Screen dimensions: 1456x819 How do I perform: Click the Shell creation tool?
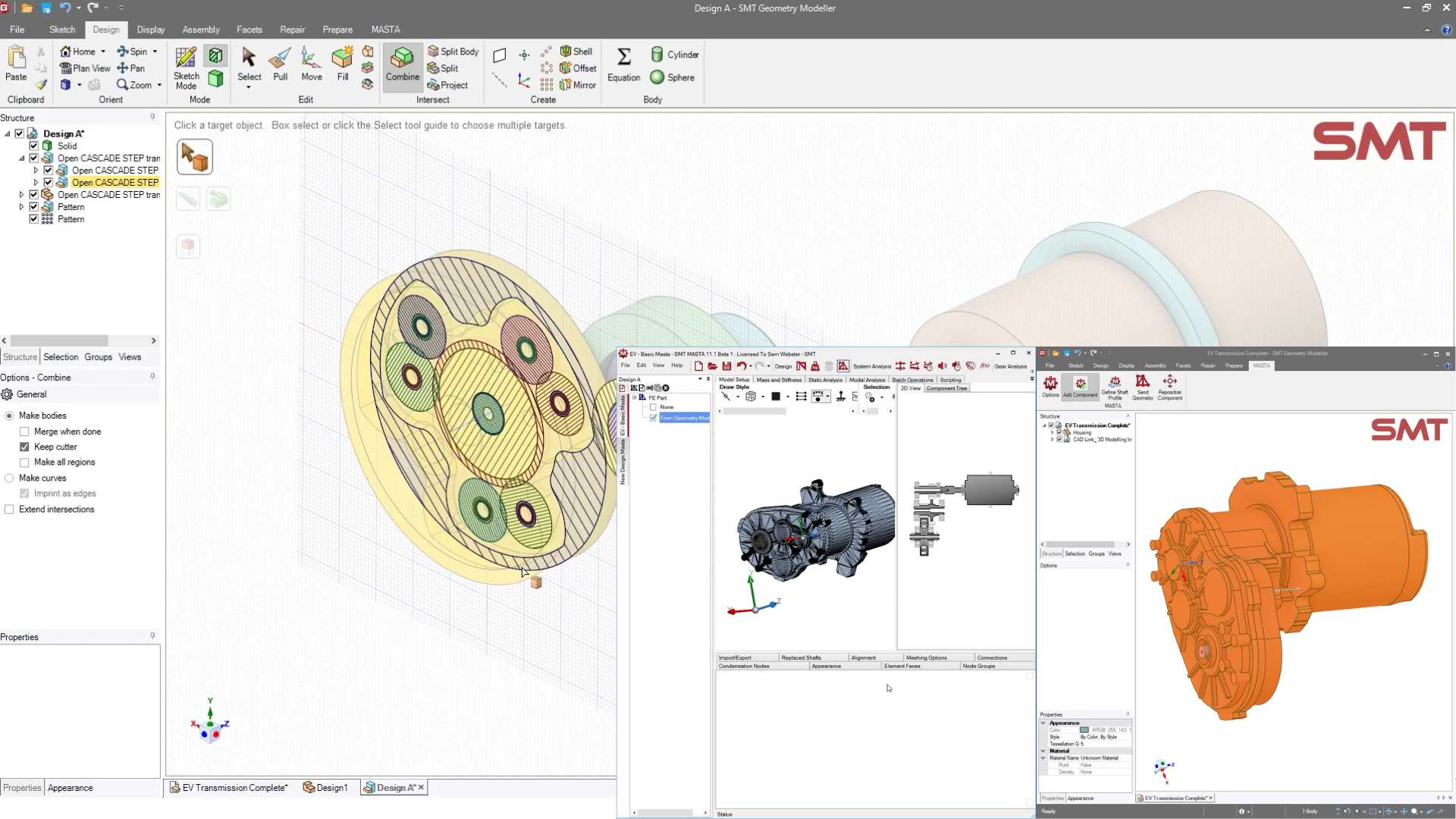576,51
